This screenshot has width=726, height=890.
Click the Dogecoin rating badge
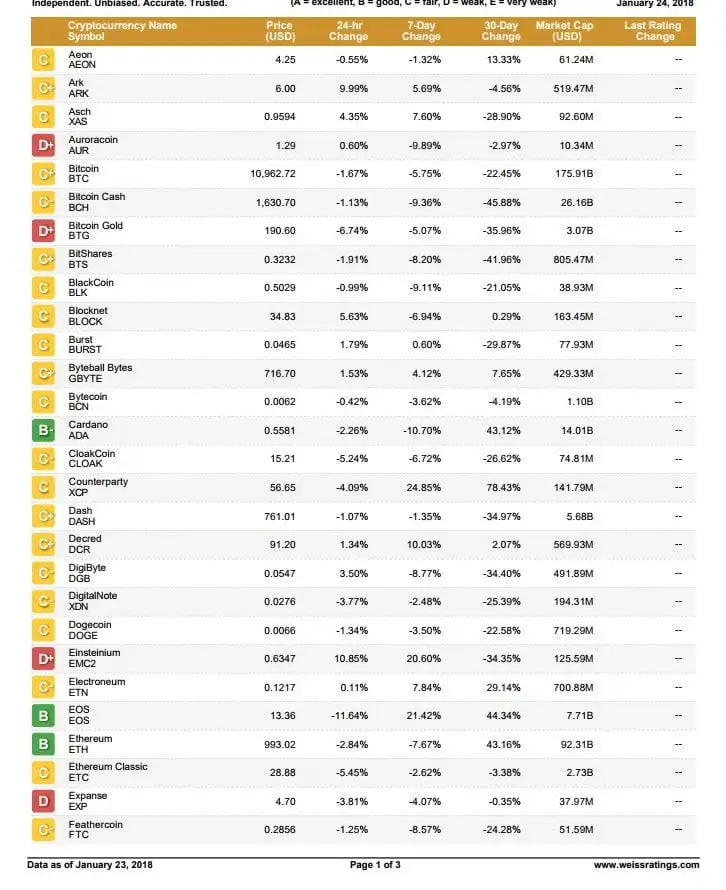[x=44, y=630]
